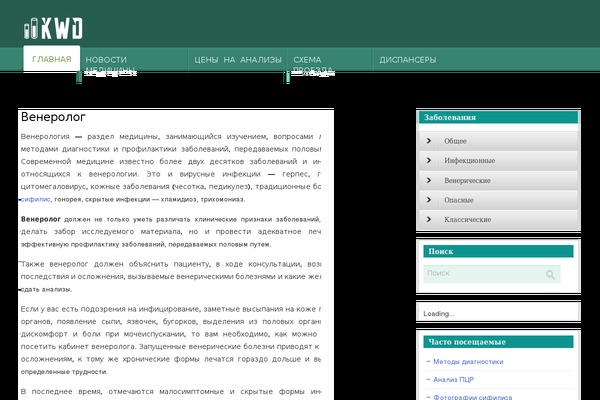Viewport: 600px width, 400px height.
Task: Follow the сифилис link in article
Action: 36,199
